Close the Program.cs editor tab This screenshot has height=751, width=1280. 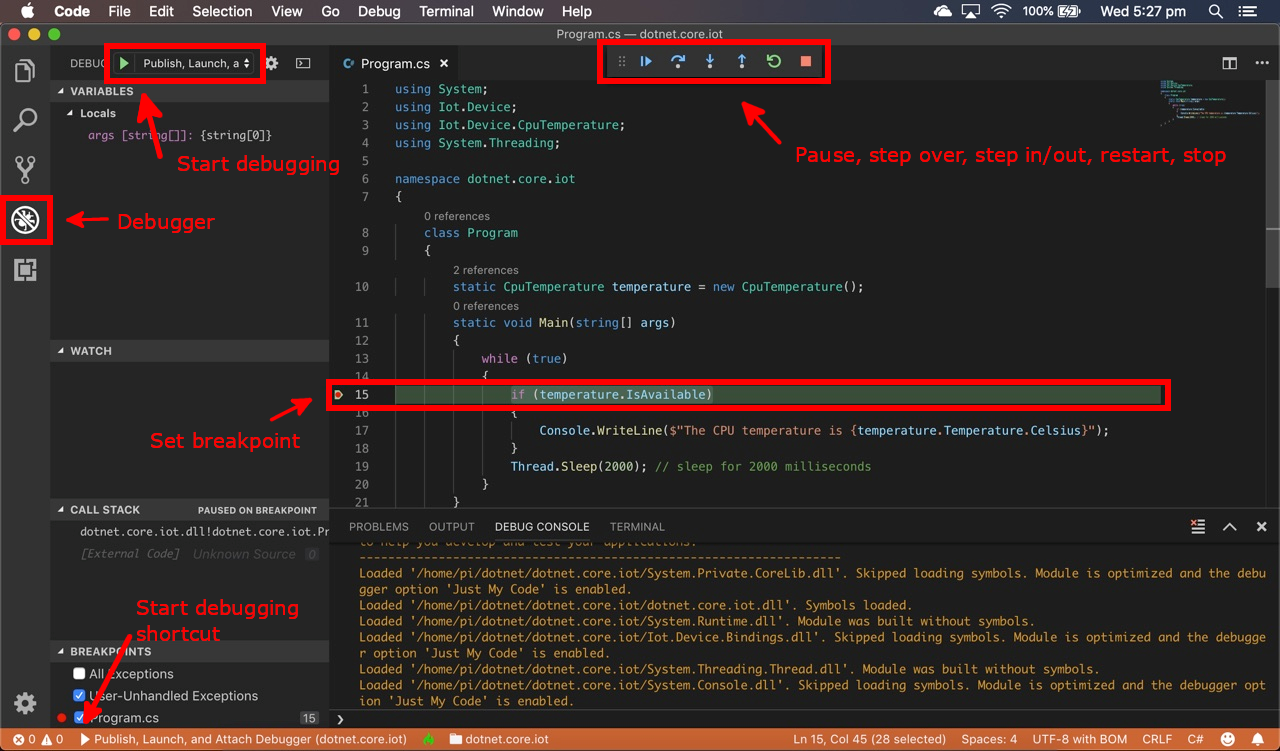pyautogui.click(x=444, y=63)
